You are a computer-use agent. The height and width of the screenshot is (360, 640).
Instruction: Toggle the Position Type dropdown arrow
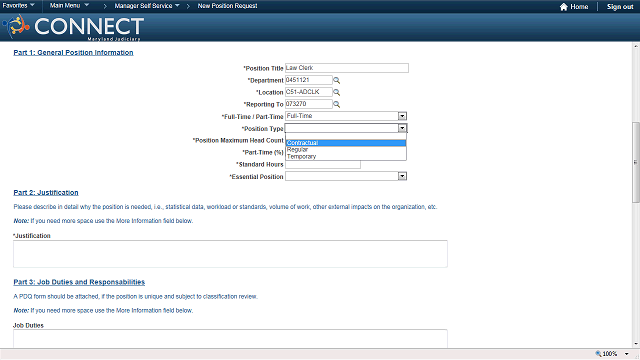click(x=402, y=128)
